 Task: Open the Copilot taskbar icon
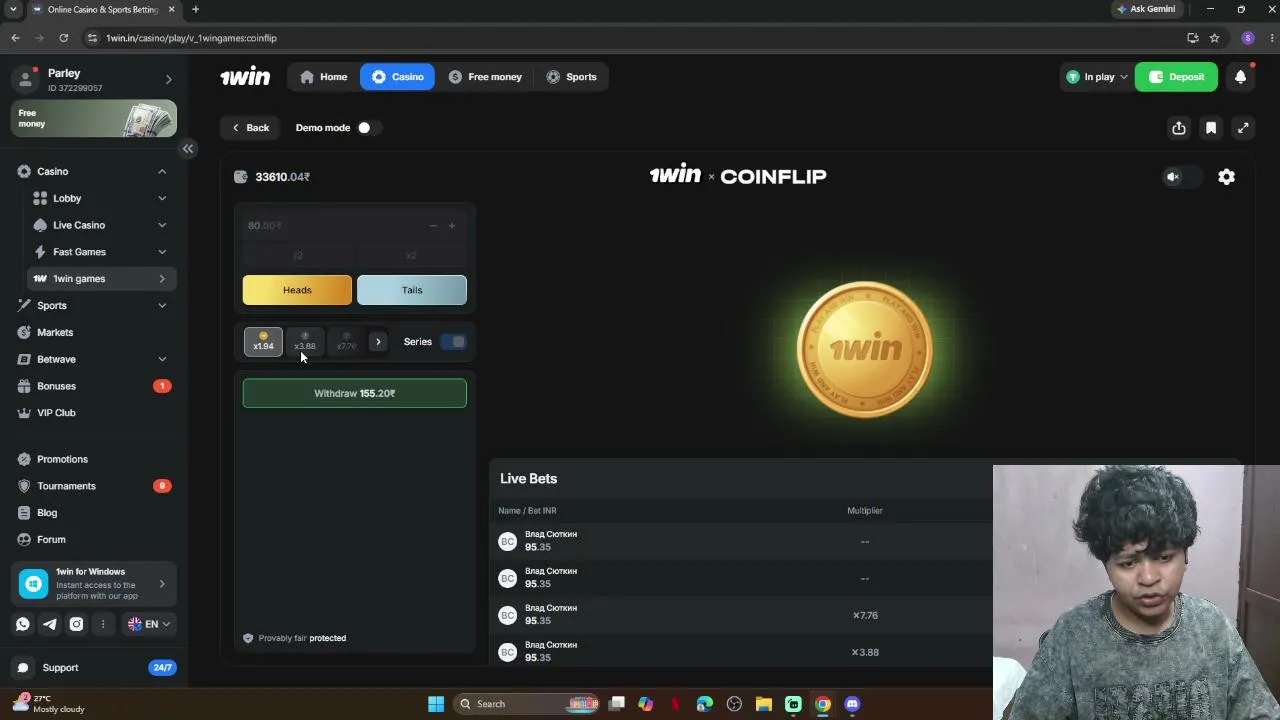646,704
